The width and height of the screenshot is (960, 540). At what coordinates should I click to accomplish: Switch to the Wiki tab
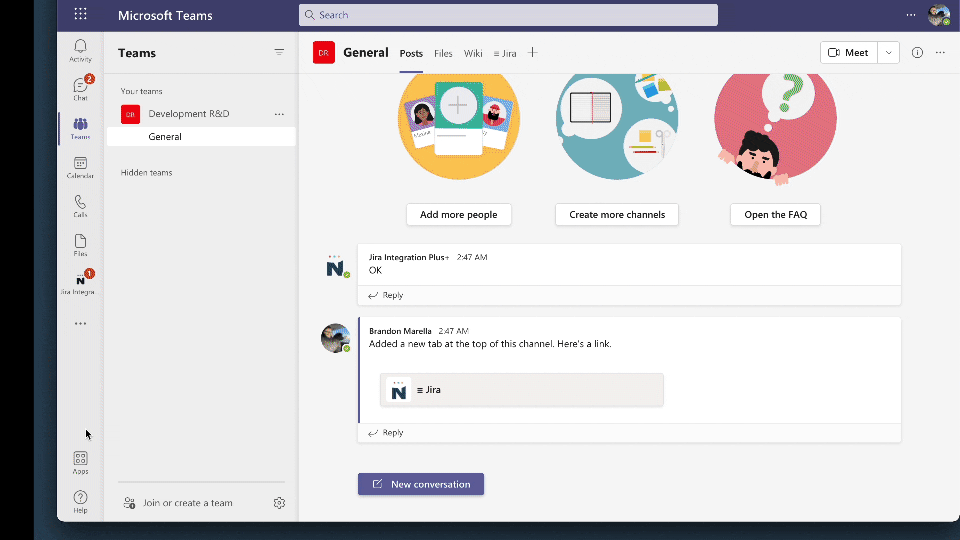pyautogui.click(x=473, y=53)
